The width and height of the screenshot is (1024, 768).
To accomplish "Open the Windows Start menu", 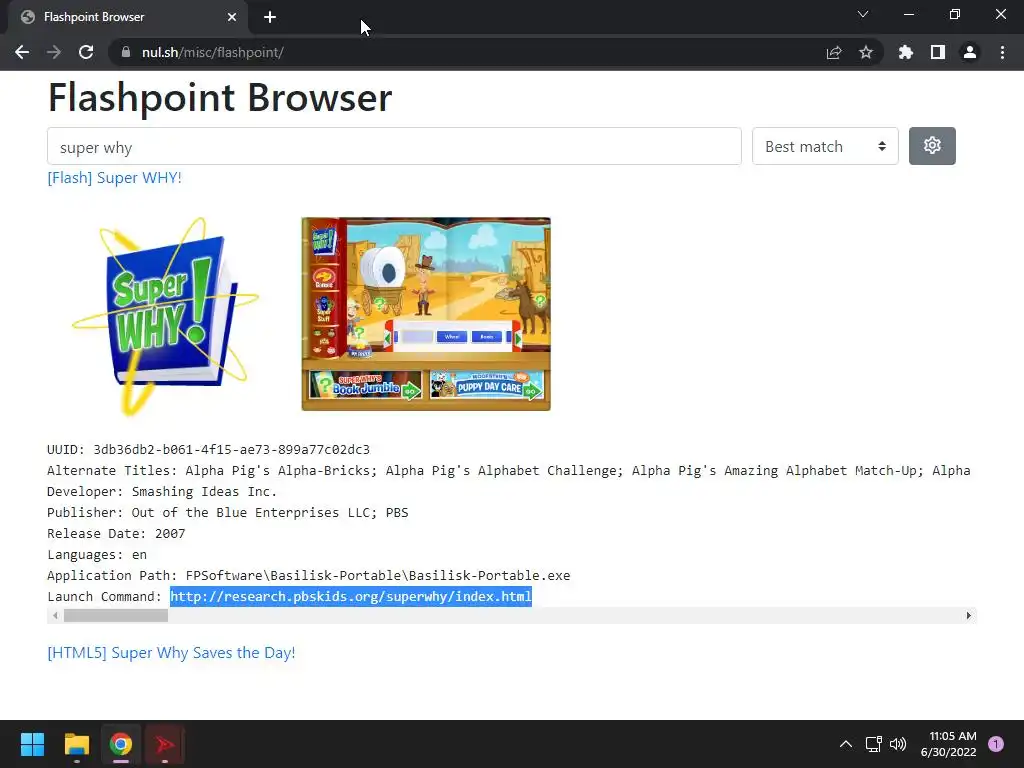I will (x=32, y=744).
